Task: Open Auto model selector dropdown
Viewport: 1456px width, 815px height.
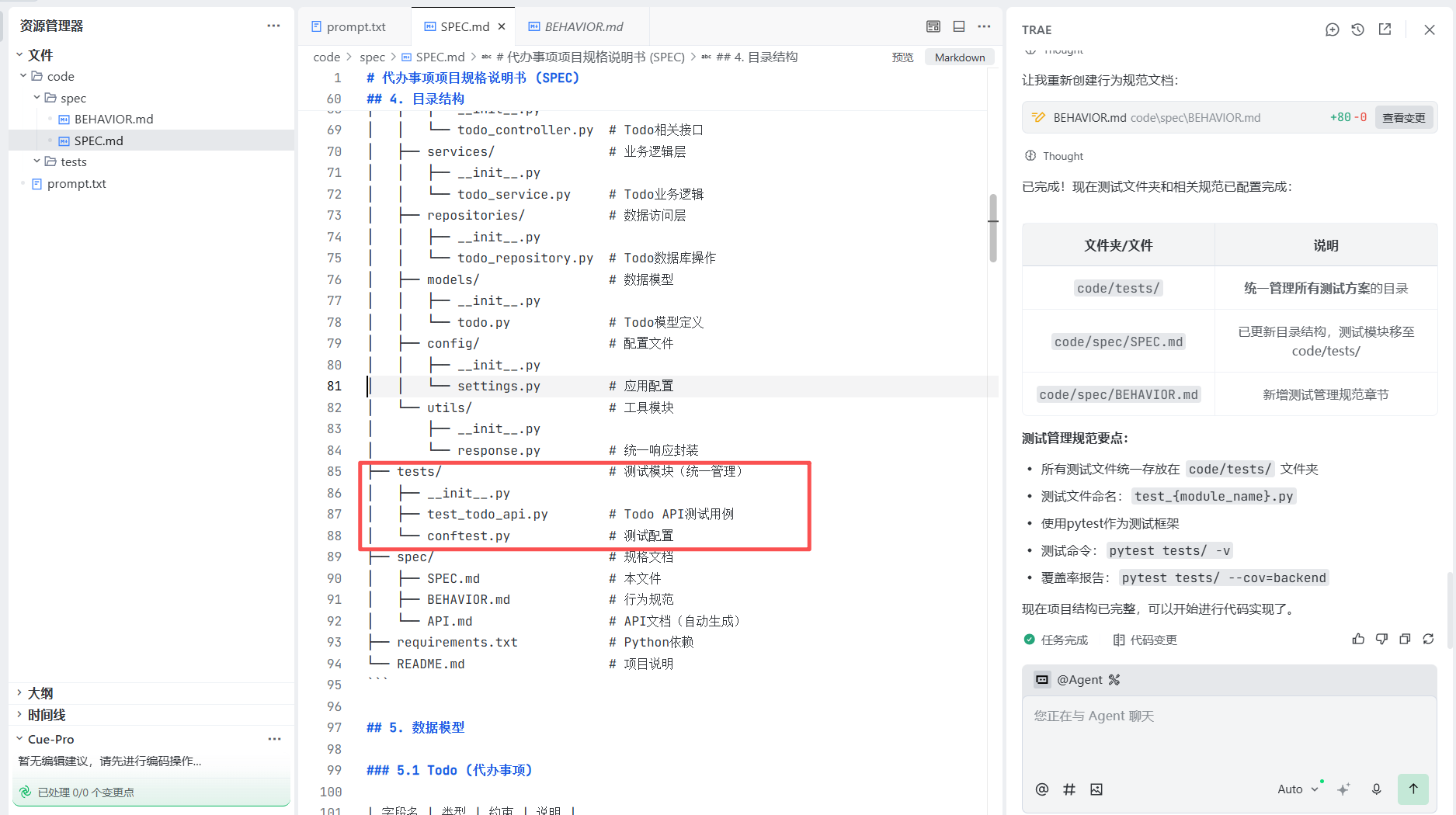Action: click(1298, 789)
